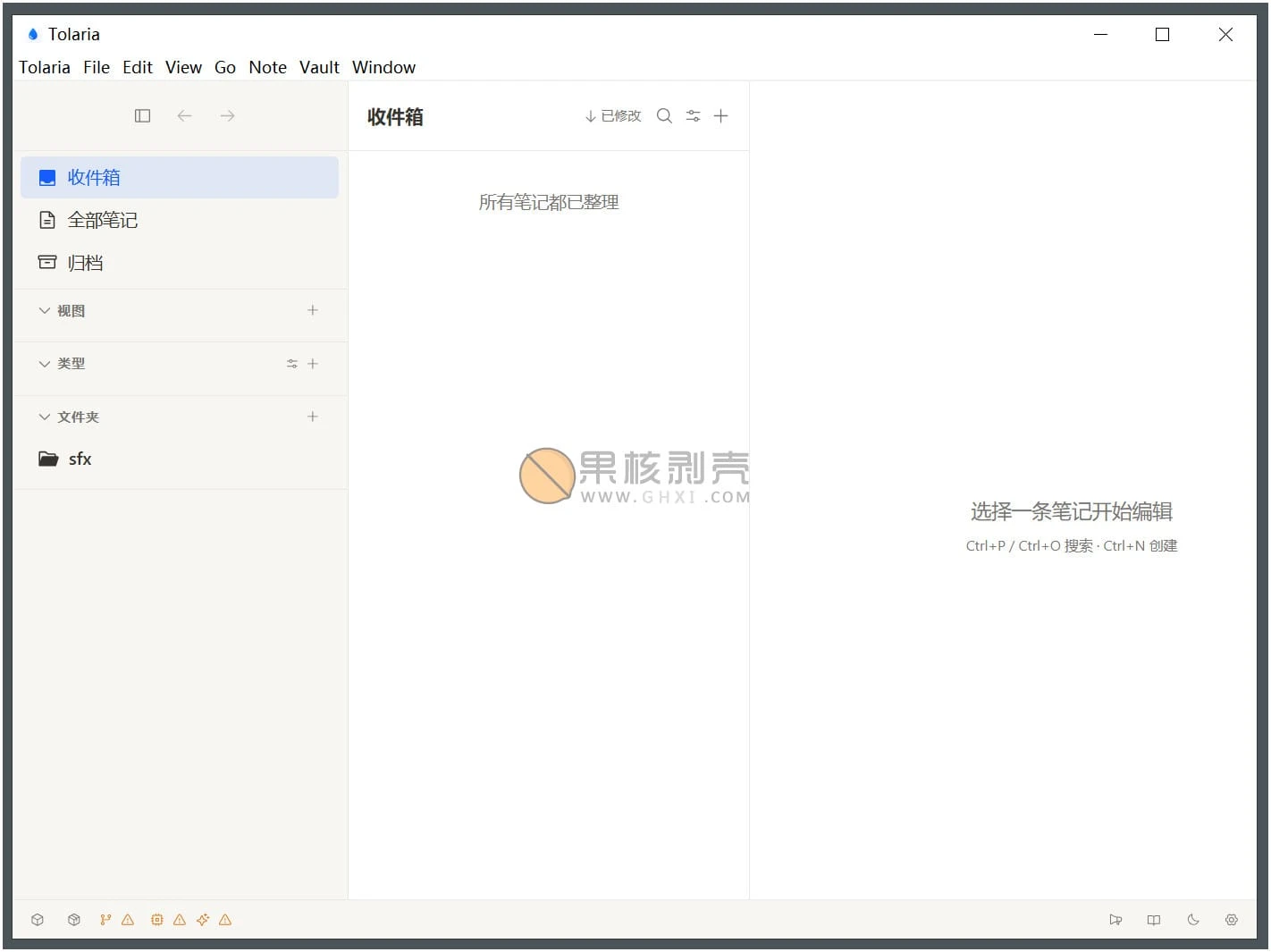The image size is (1271, 952).
Task: Create a new note with the 收件箱 plus
Action: point(721,116)
